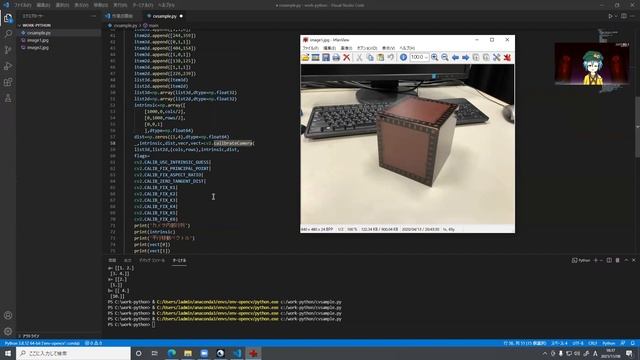The image size is (640, 360).
Task: Open the Options menu in IrfanView
Action: (x=367, y=48)
